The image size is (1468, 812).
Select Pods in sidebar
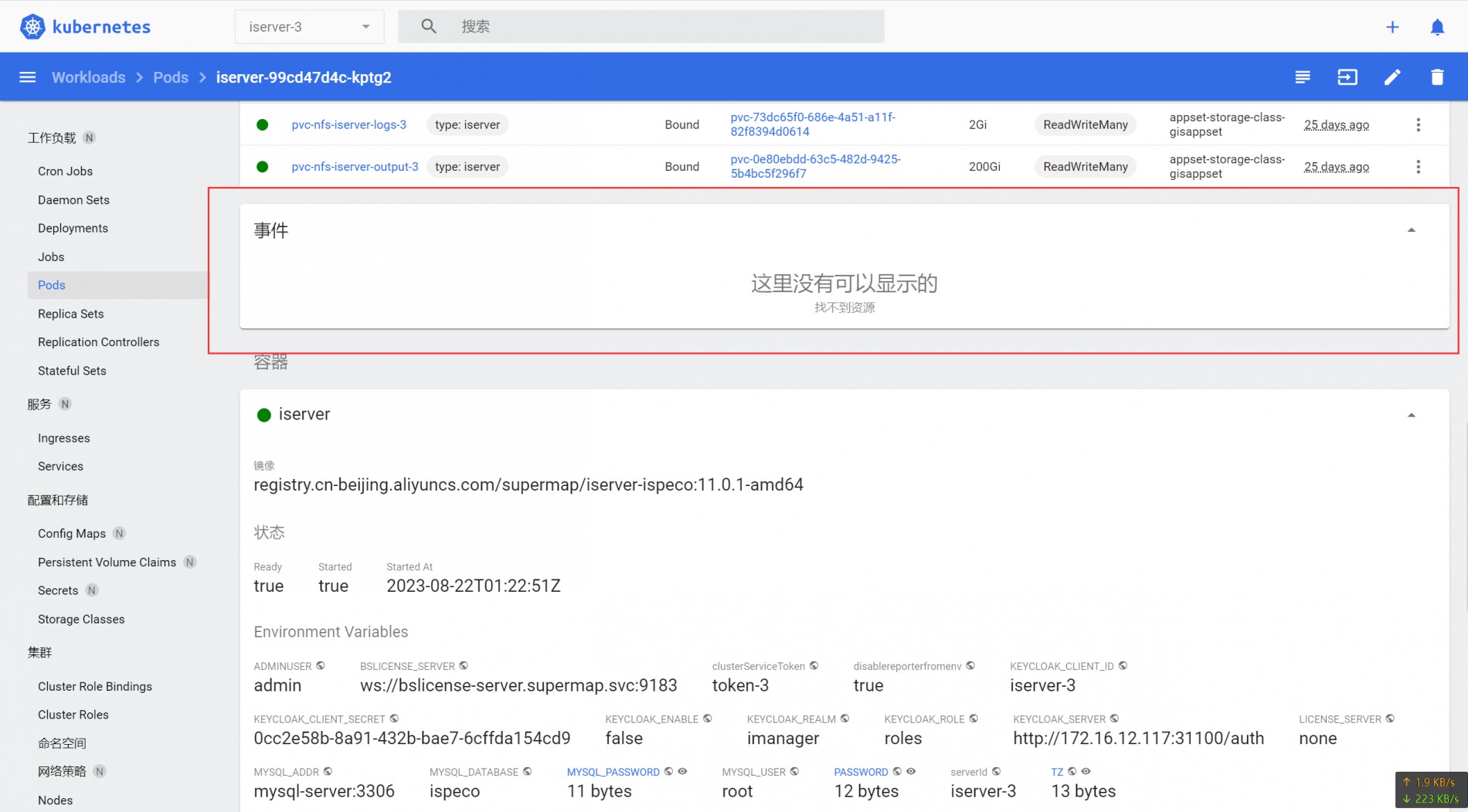click(52, 285)
